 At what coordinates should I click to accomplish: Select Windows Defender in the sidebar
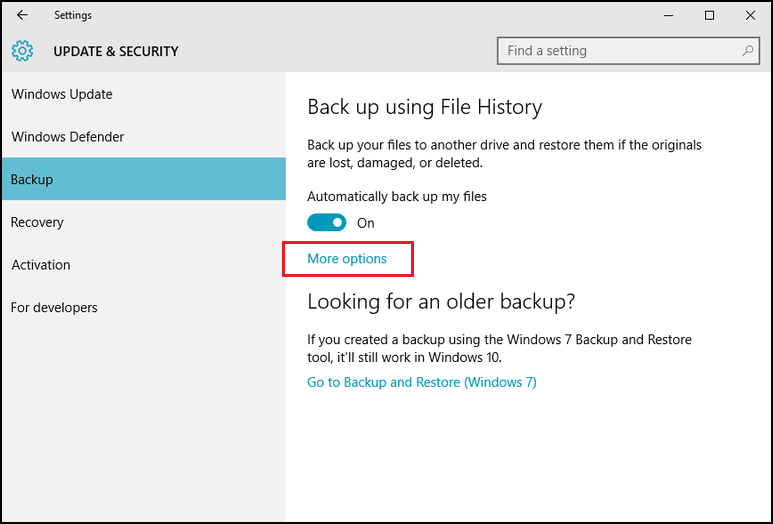[68, 137]
